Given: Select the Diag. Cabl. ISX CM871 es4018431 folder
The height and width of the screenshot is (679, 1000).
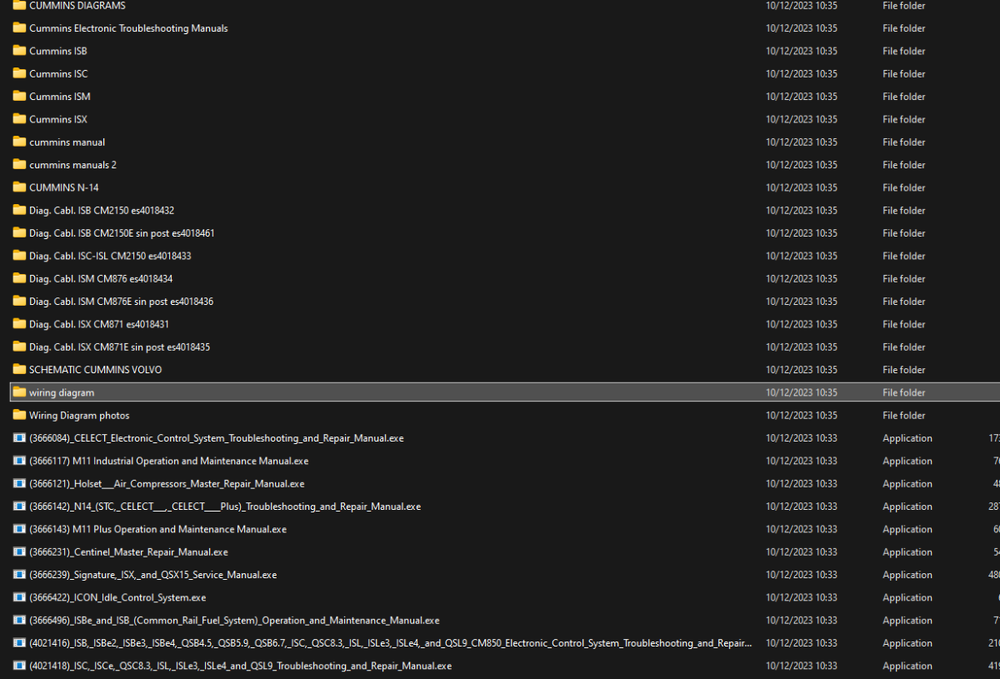Looking at the screenshot, I should click(x=97, y=324).
